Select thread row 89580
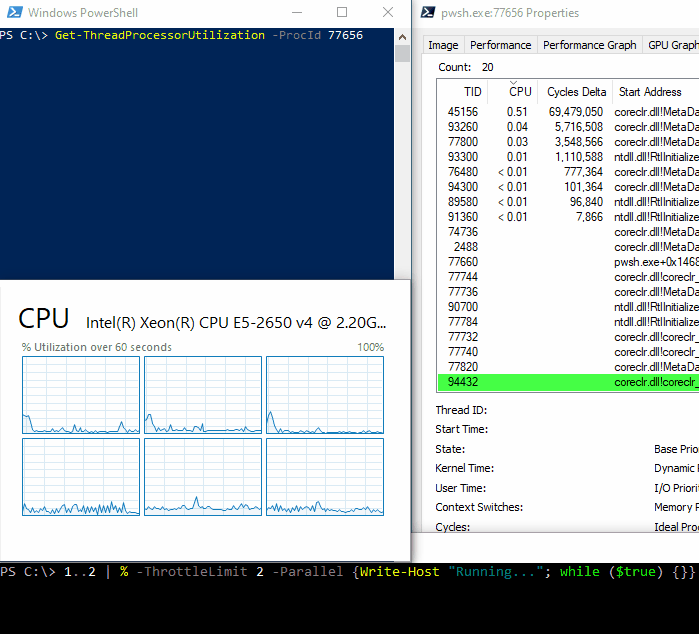 (x=568, y=202)
